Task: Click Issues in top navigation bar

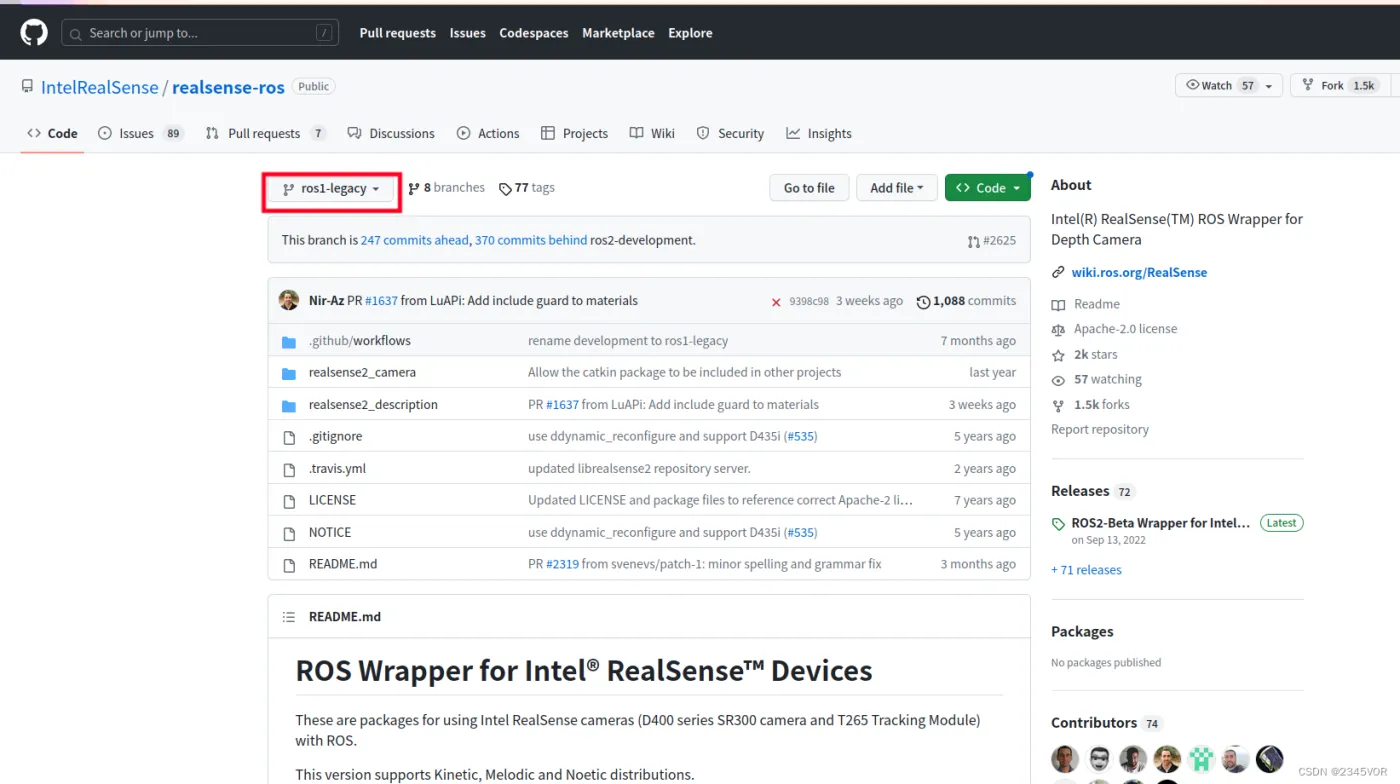Action: point(468,33)
